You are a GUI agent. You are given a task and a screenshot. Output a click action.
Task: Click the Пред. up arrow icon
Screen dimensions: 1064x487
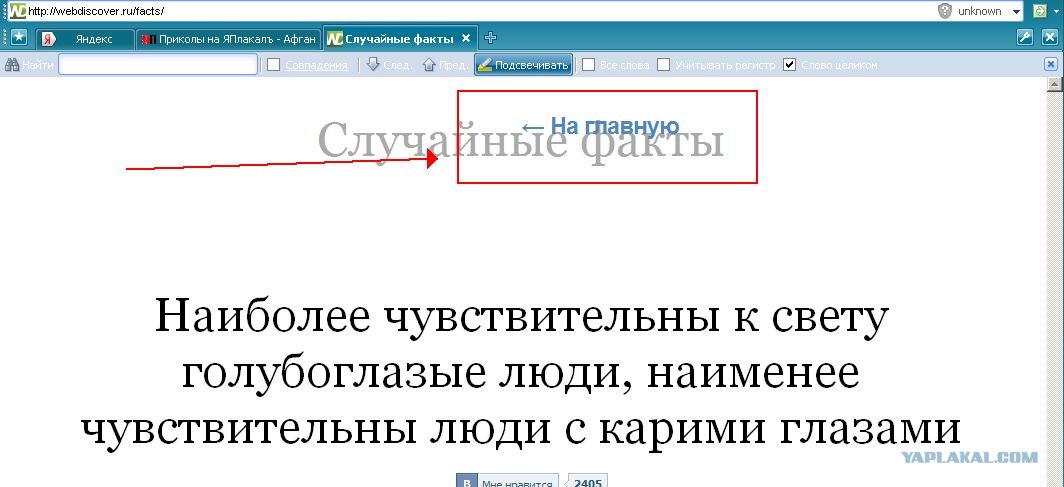pos(428,64)
